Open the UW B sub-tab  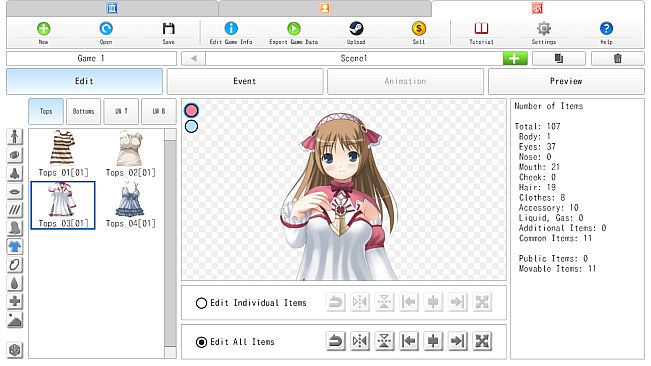(x=159, y=111)
